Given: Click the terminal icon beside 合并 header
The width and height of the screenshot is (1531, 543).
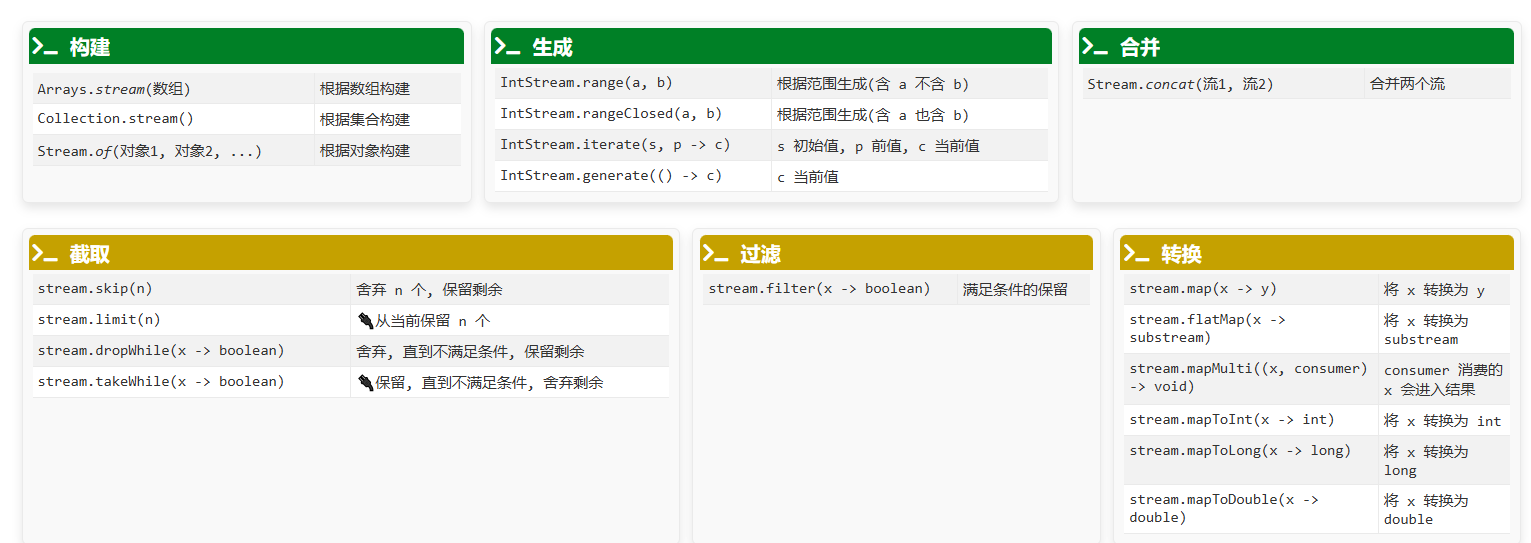Looking at the screenshot, I should click(1095, 46).
